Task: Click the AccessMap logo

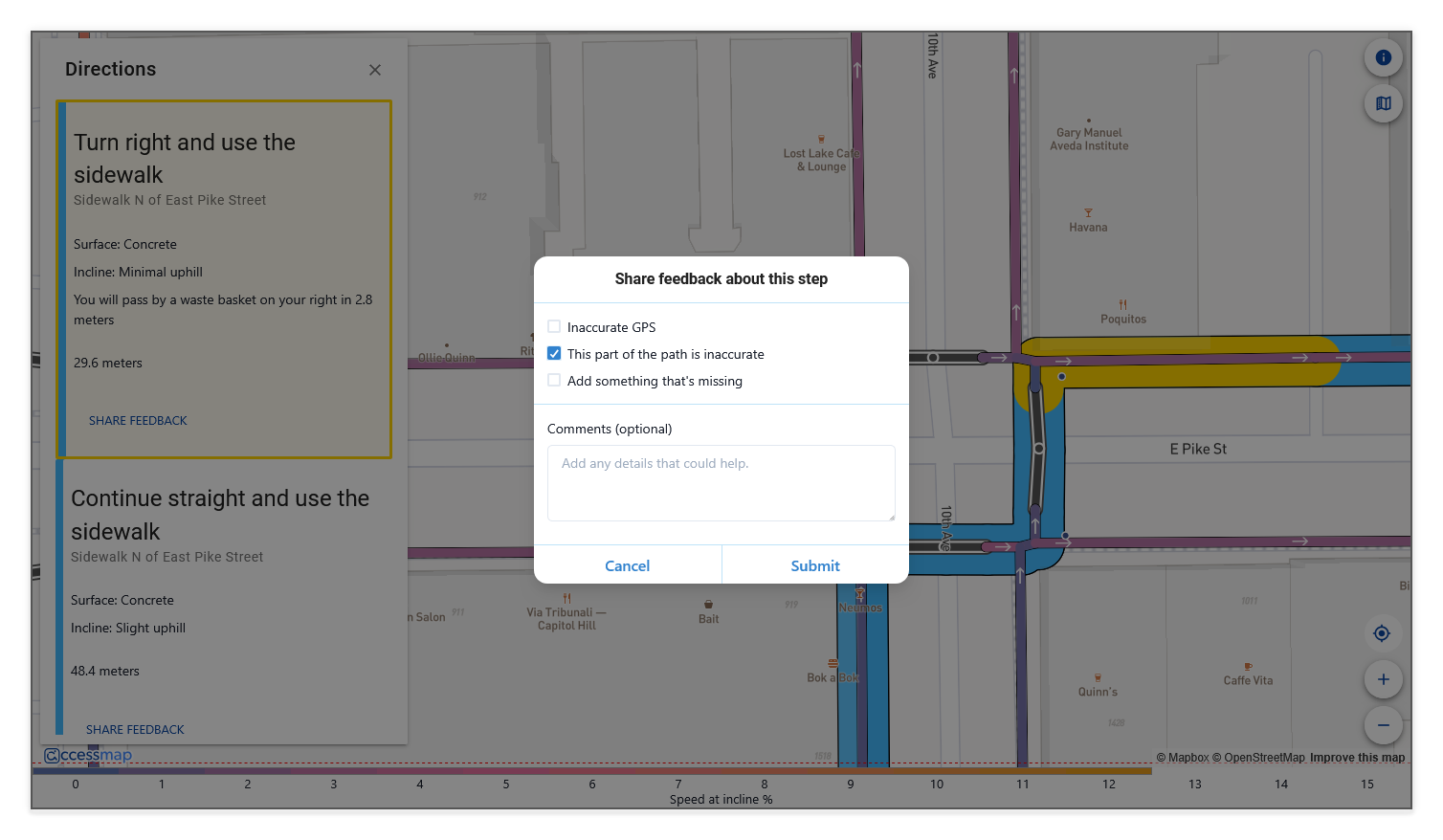Action: [88, 756]
